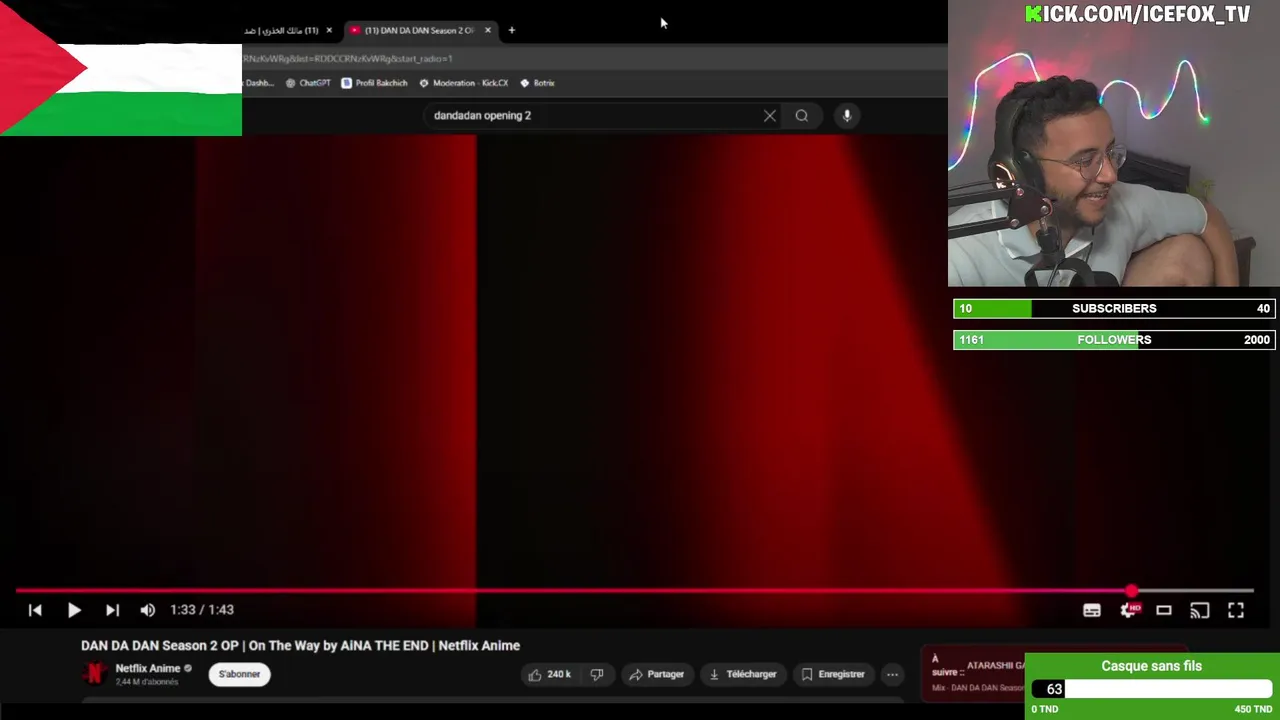Close the Arabic-titled browser tab
Viewport: 1280px width, 720px height.
(329, 30)
